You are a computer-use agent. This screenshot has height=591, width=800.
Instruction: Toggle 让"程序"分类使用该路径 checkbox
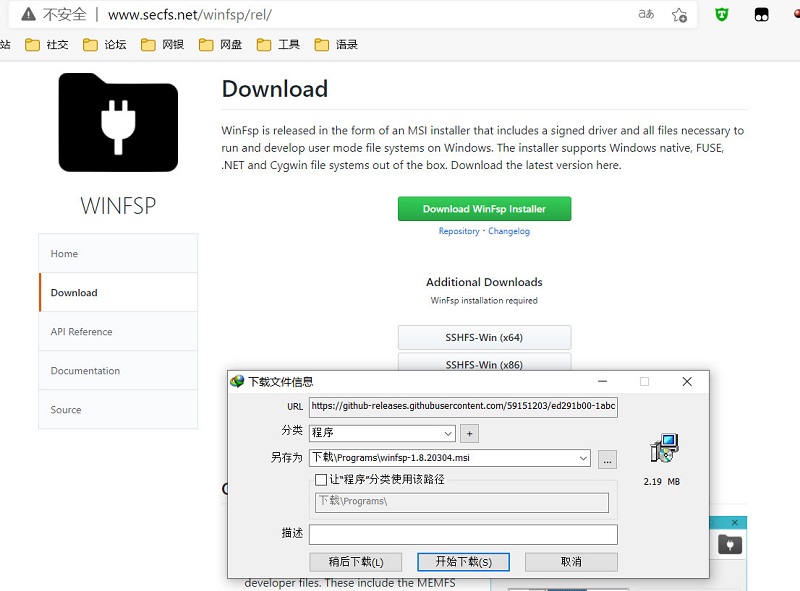click(x=321, y=480)
